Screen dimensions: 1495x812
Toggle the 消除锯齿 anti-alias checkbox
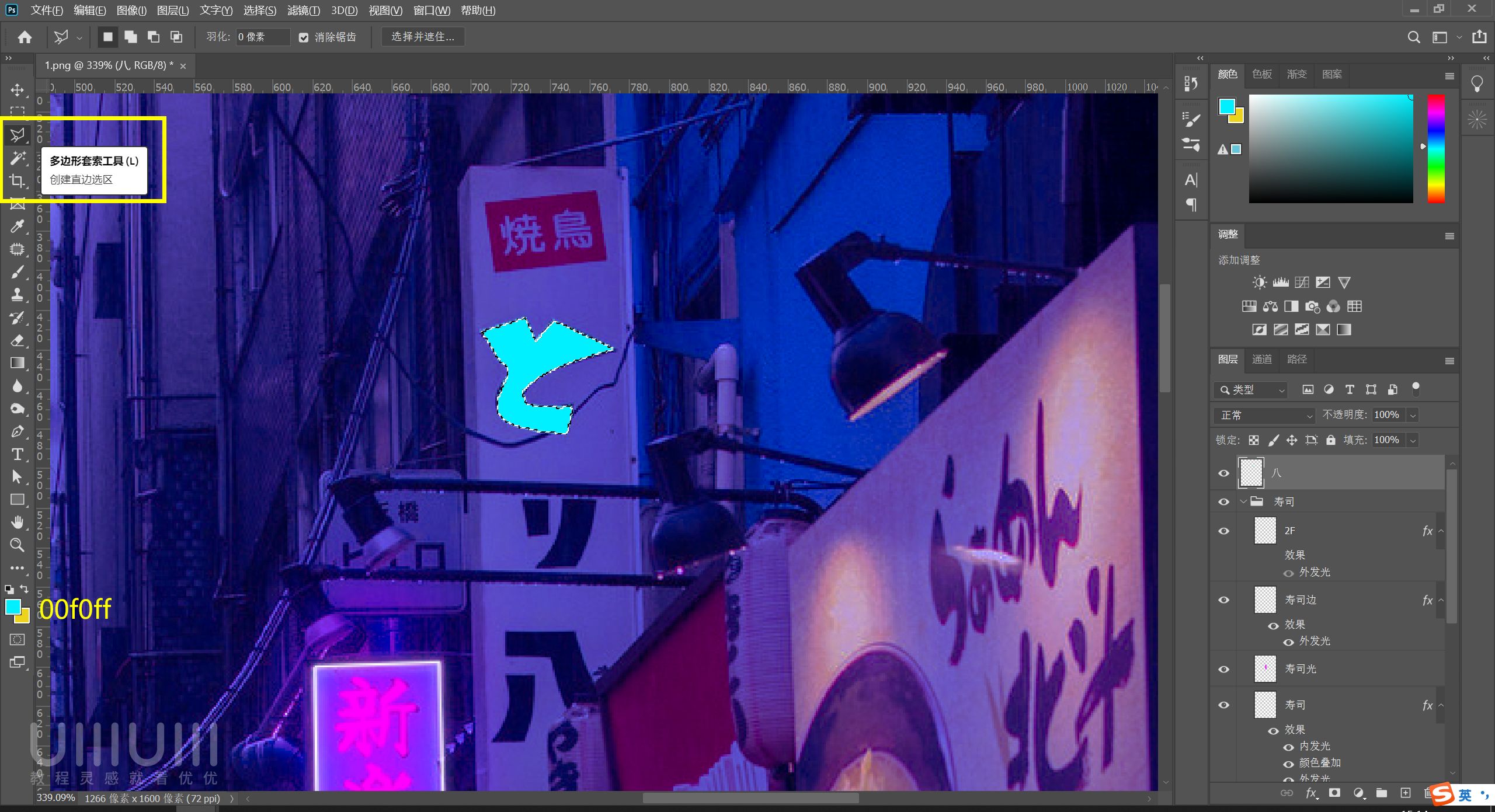(x=304, y=37)
